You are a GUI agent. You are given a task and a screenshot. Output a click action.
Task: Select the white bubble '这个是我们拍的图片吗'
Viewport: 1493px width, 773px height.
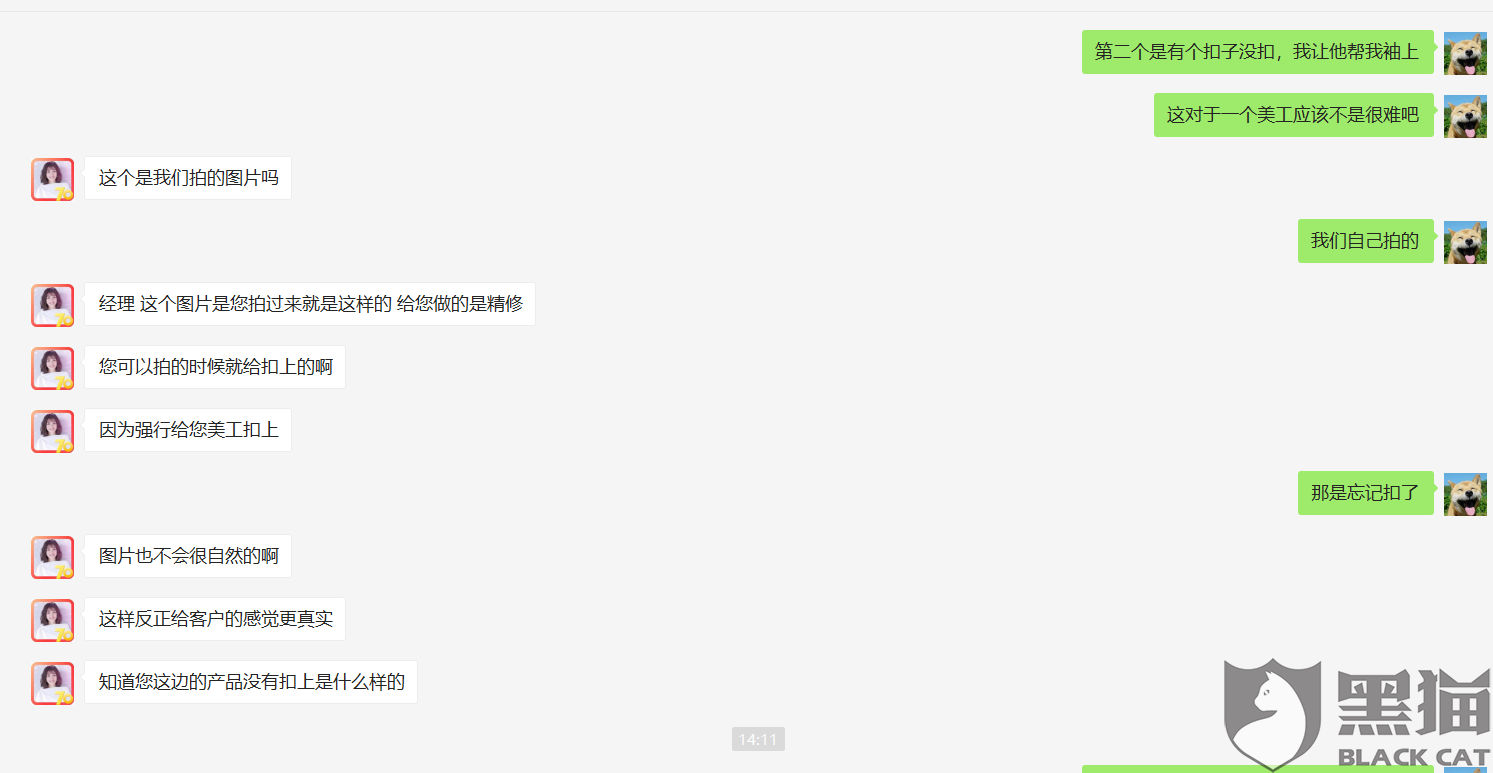[x=188, y=178]
